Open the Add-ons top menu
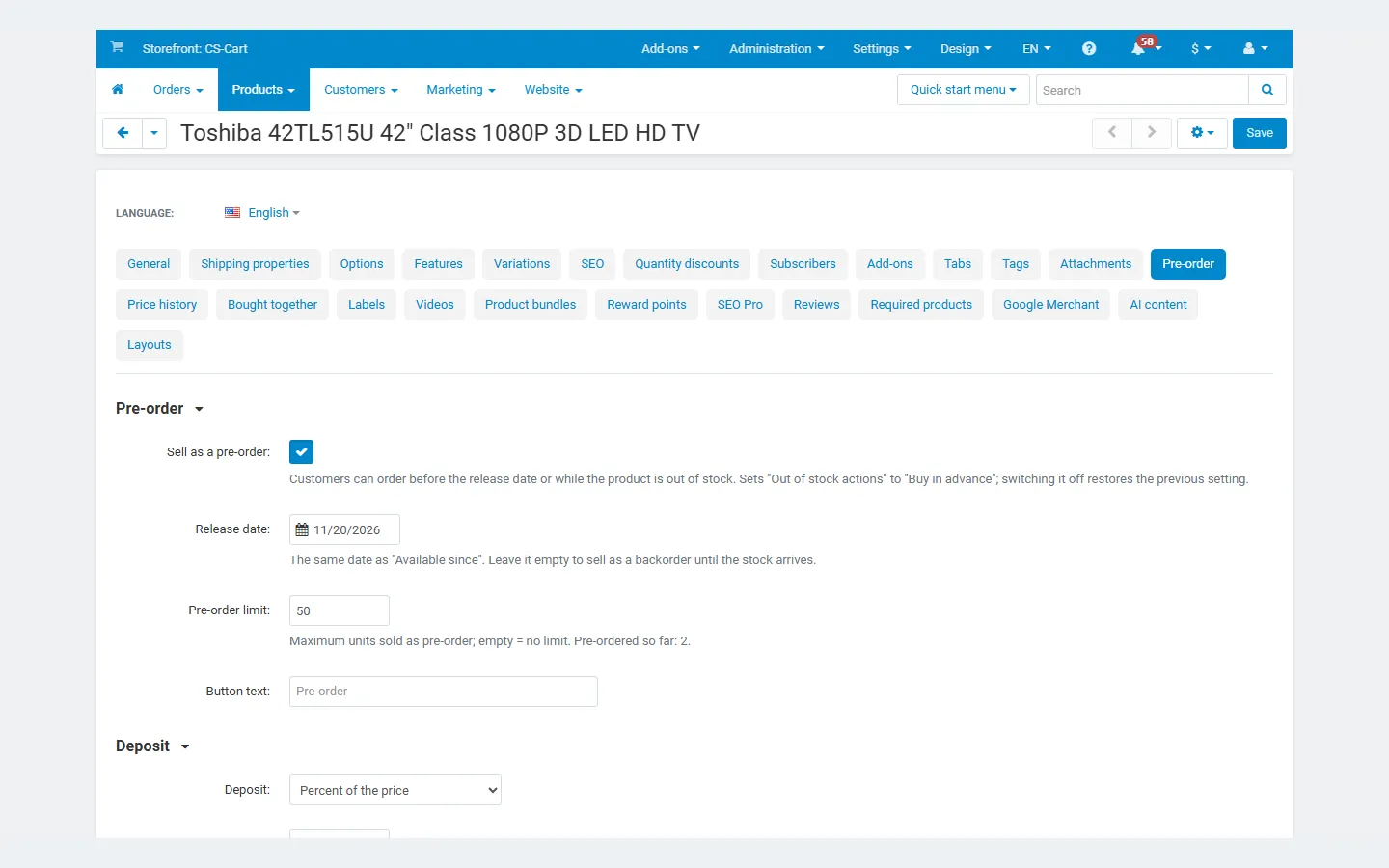Image resolution: width=1389 pixels, height=868 pixels. click(x=670, y=48)
